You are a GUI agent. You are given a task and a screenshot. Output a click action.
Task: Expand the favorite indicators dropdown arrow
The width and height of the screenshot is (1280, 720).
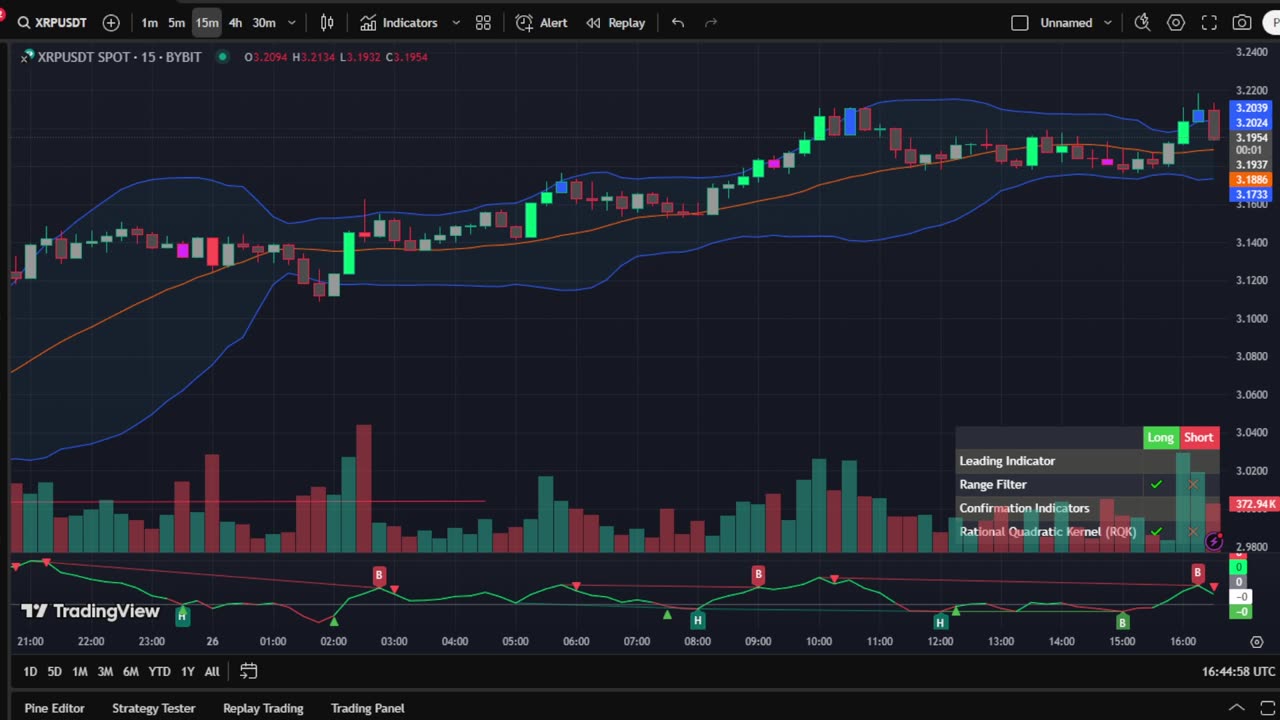456,22
